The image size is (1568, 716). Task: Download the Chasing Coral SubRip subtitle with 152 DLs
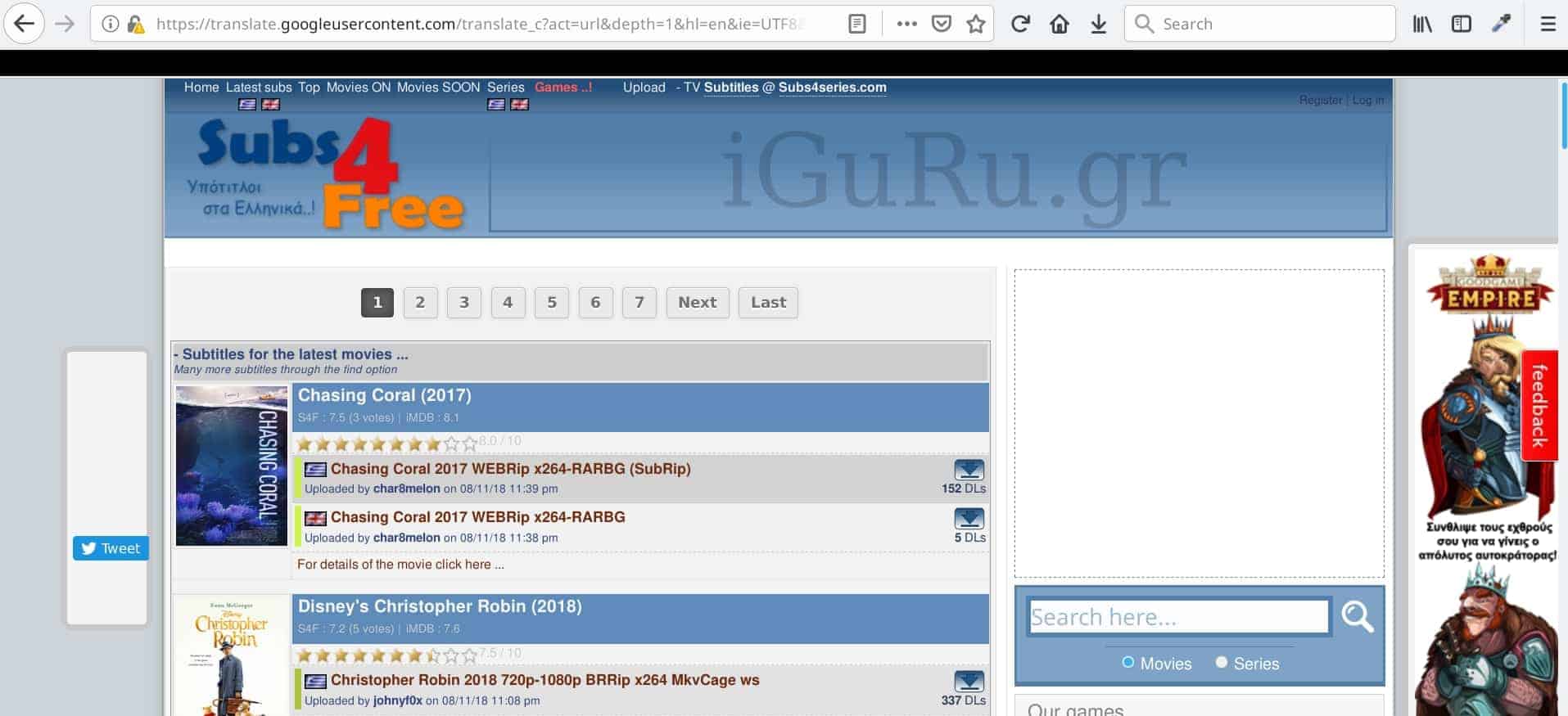tap(969, 470)
